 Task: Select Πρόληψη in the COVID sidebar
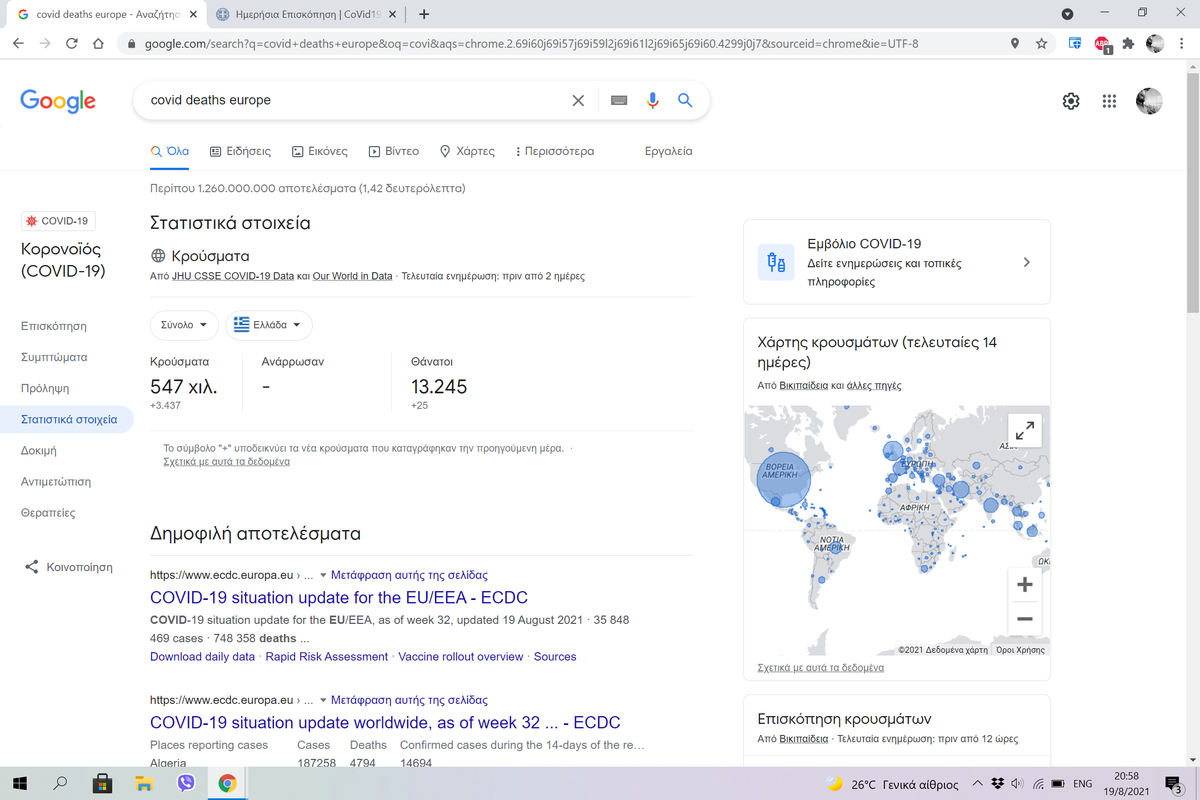pyautogui.click(x=45, y=388)
